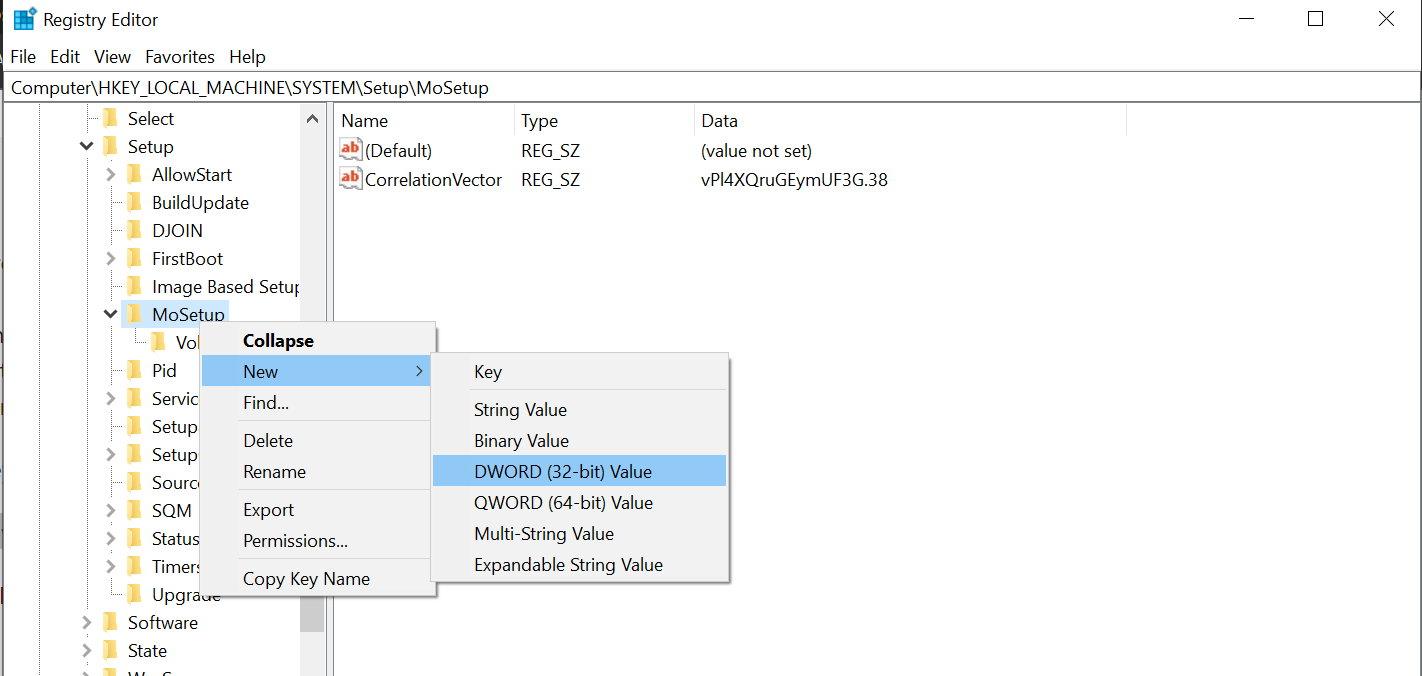
Task: Collapse the Setup tree node arrow
Action: [x=87, y=147]
